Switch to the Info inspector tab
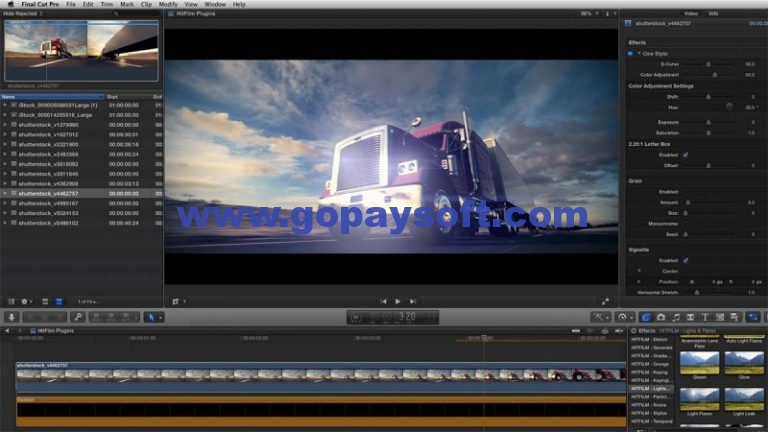This screenshot has width=768, height=432. coord(714,13)
